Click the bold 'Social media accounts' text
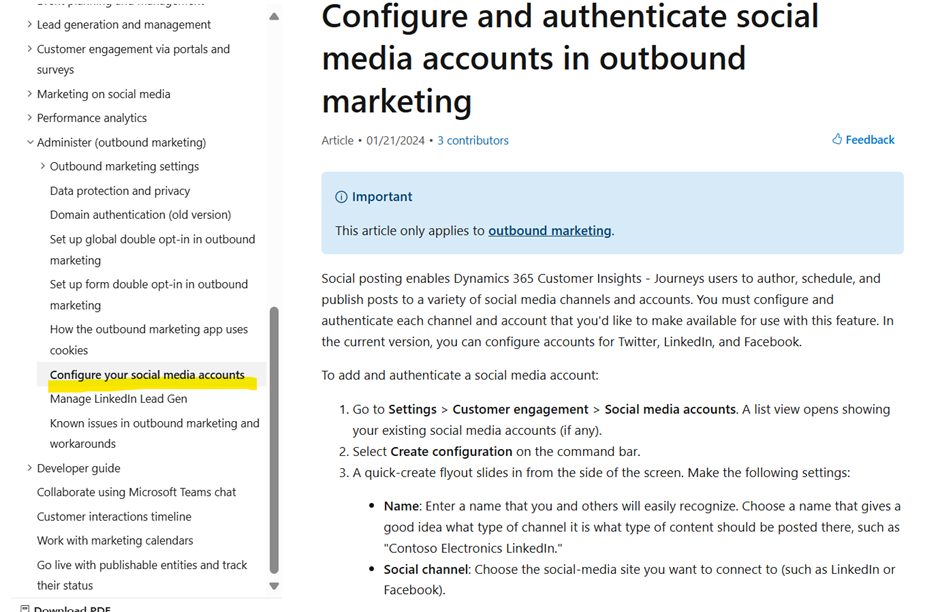Viewport: 940px width, 612px height. pyautogui.click(x=670, y=409)
